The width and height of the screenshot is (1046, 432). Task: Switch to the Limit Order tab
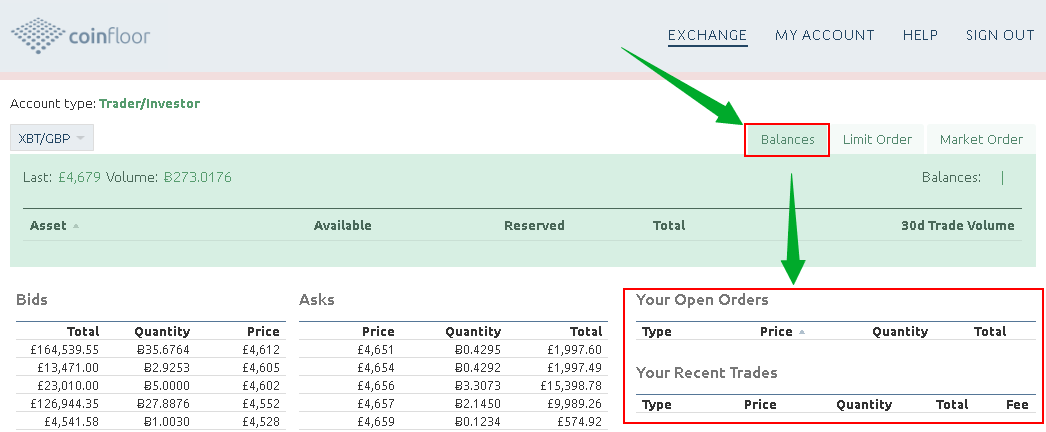(877, 140)
